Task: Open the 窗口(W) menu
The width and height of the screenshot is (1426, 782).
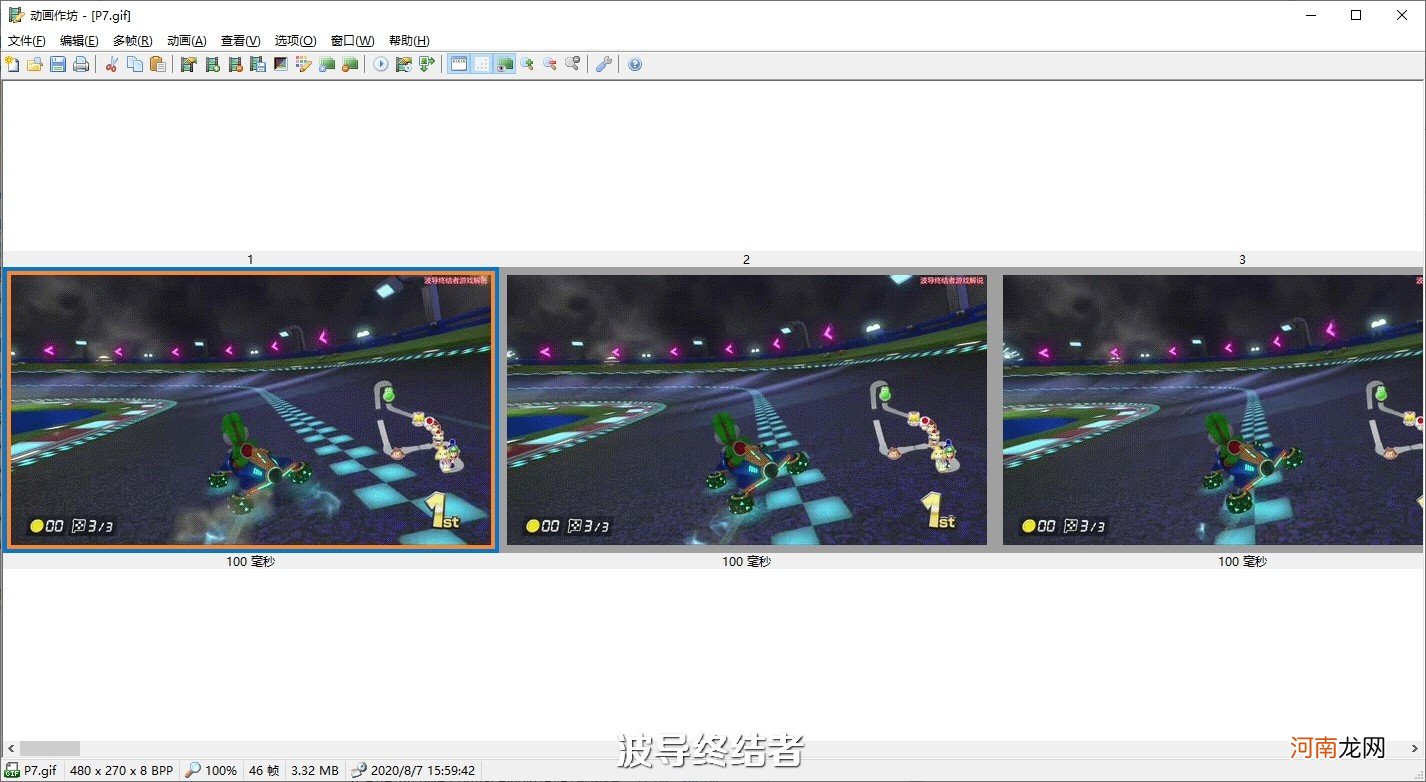Action: tap(353, 41)
